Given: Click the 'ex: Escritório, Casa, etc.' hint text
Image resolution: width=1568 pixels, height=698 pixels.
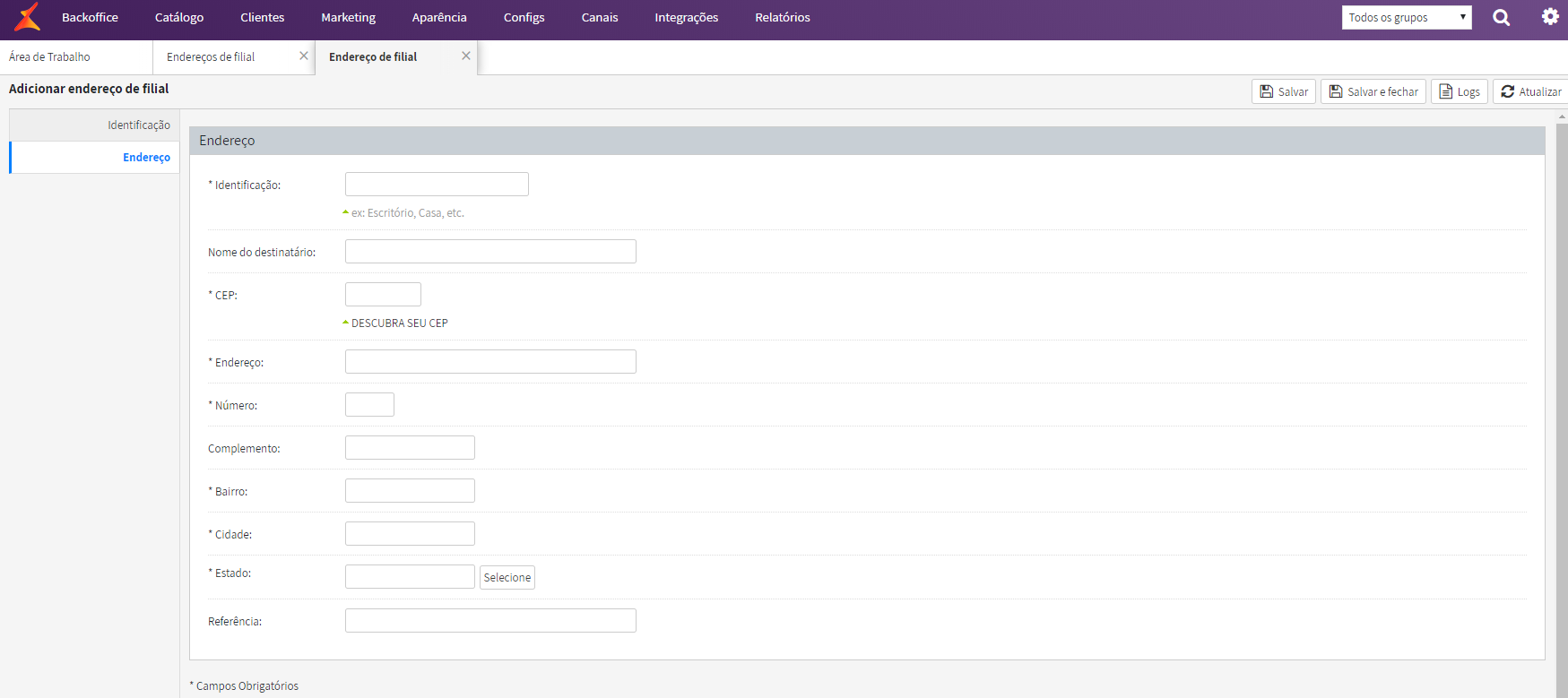Looking at the screenshot, I should coord(407,212).
